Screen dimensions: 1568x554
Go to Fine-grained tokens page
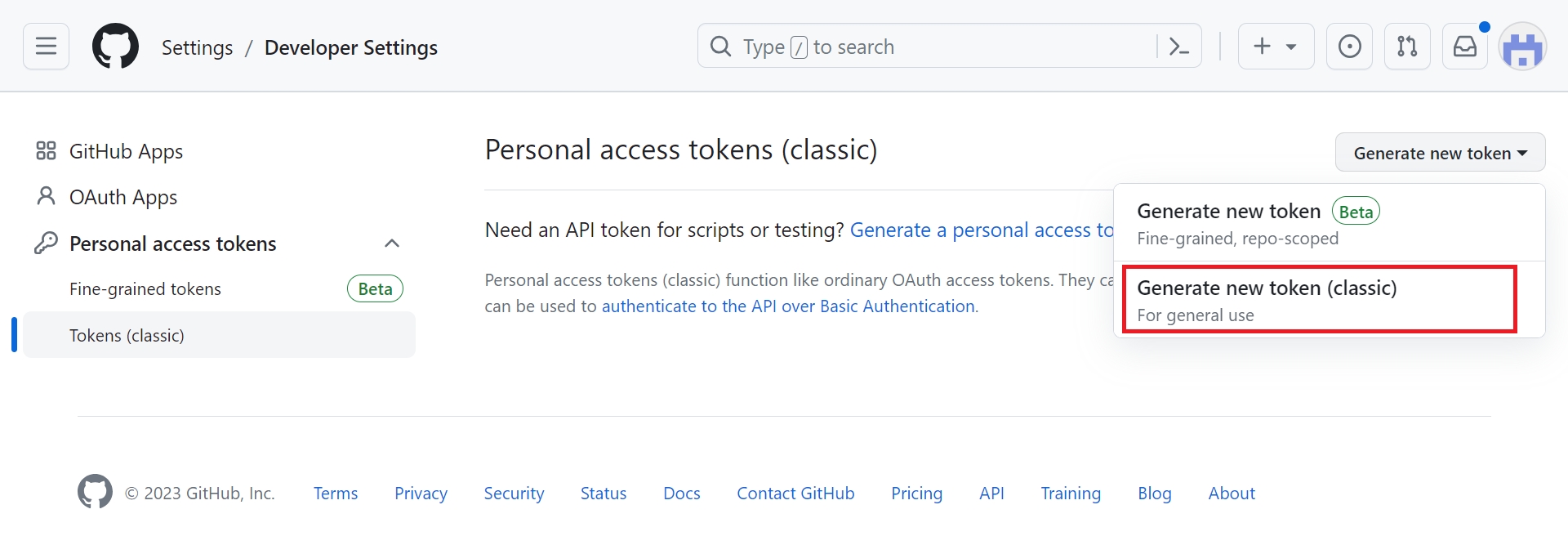click(145, 289)
